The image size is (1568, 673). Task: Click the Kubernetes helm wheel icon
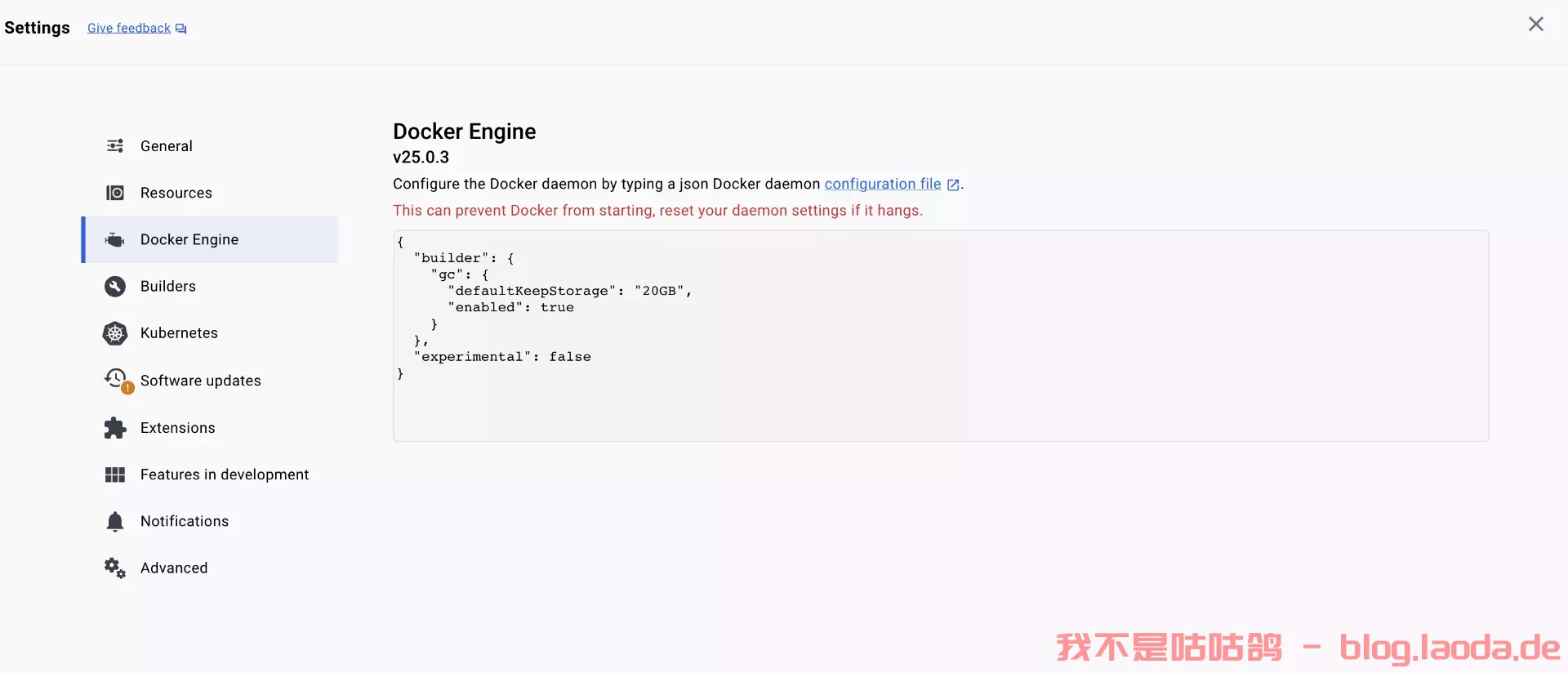point(115,333)
